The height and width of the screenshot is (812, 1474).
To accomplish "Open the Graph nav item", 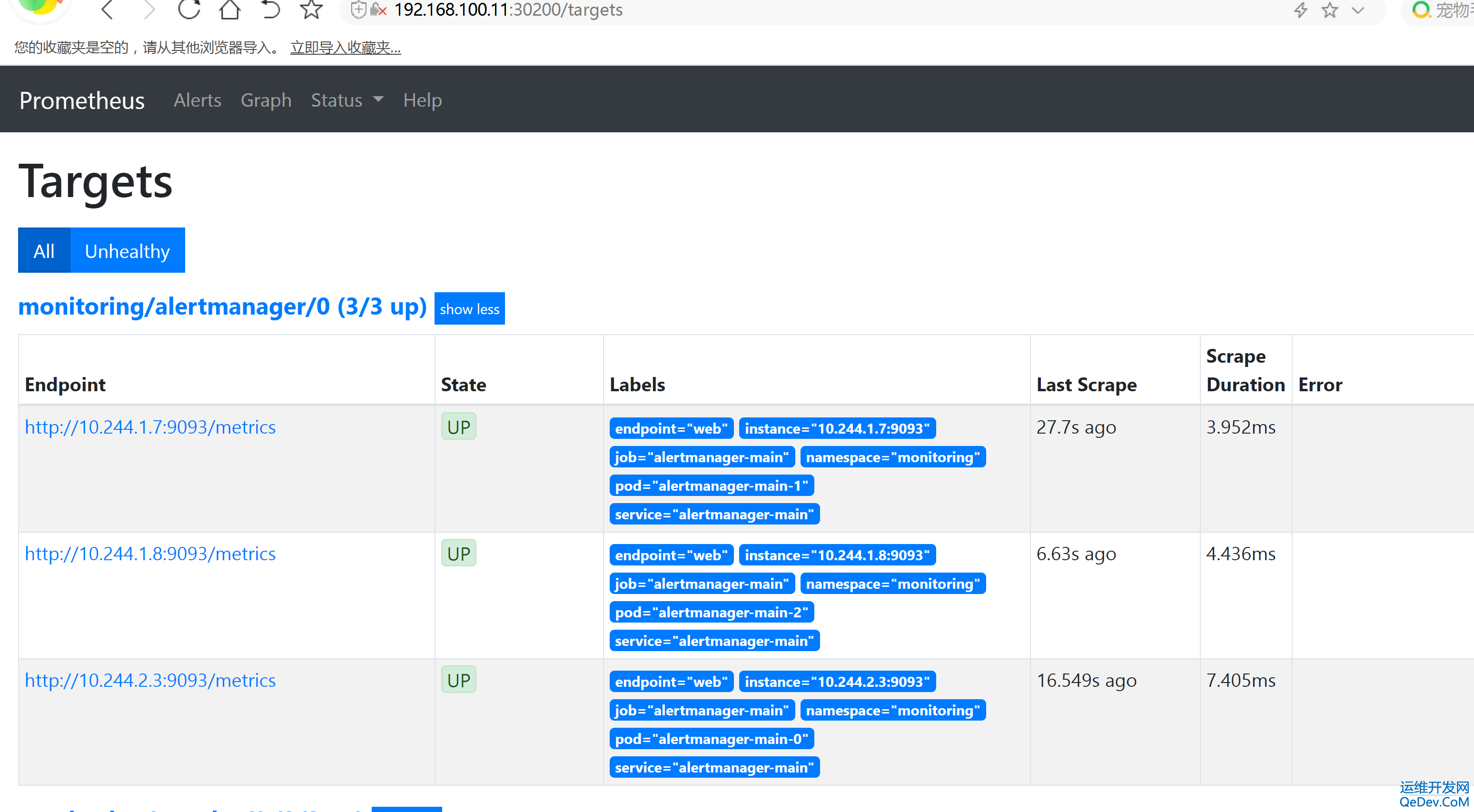I will 266,100.
